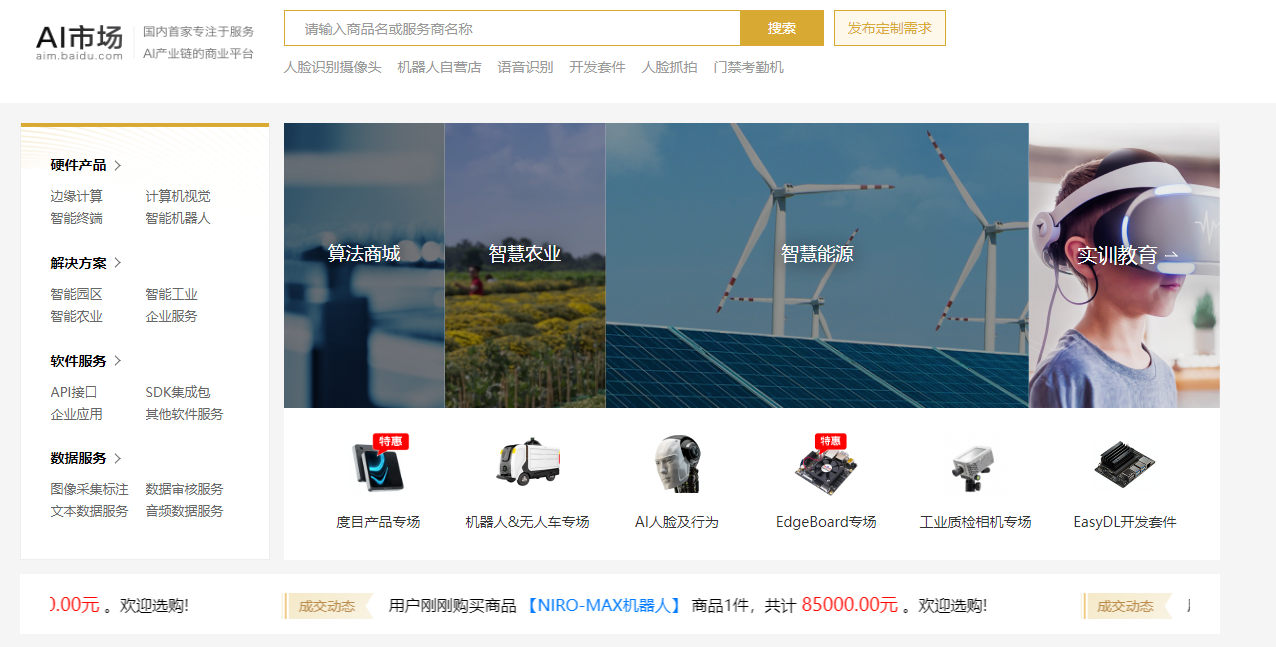Click the 实训教育 arrow icon
1276x647 pixels.
[1171, 256]
